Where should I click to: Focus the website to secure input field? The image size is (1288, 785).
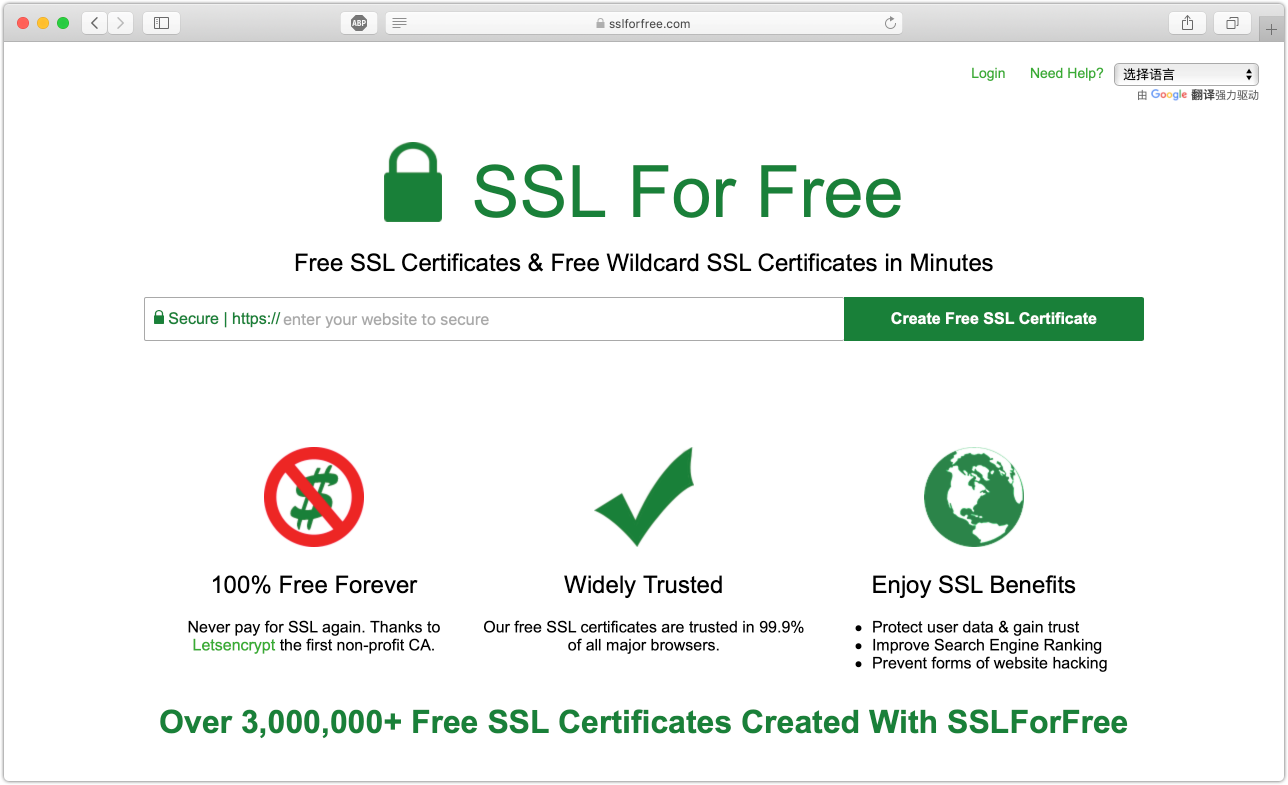[x=494, y=319]
